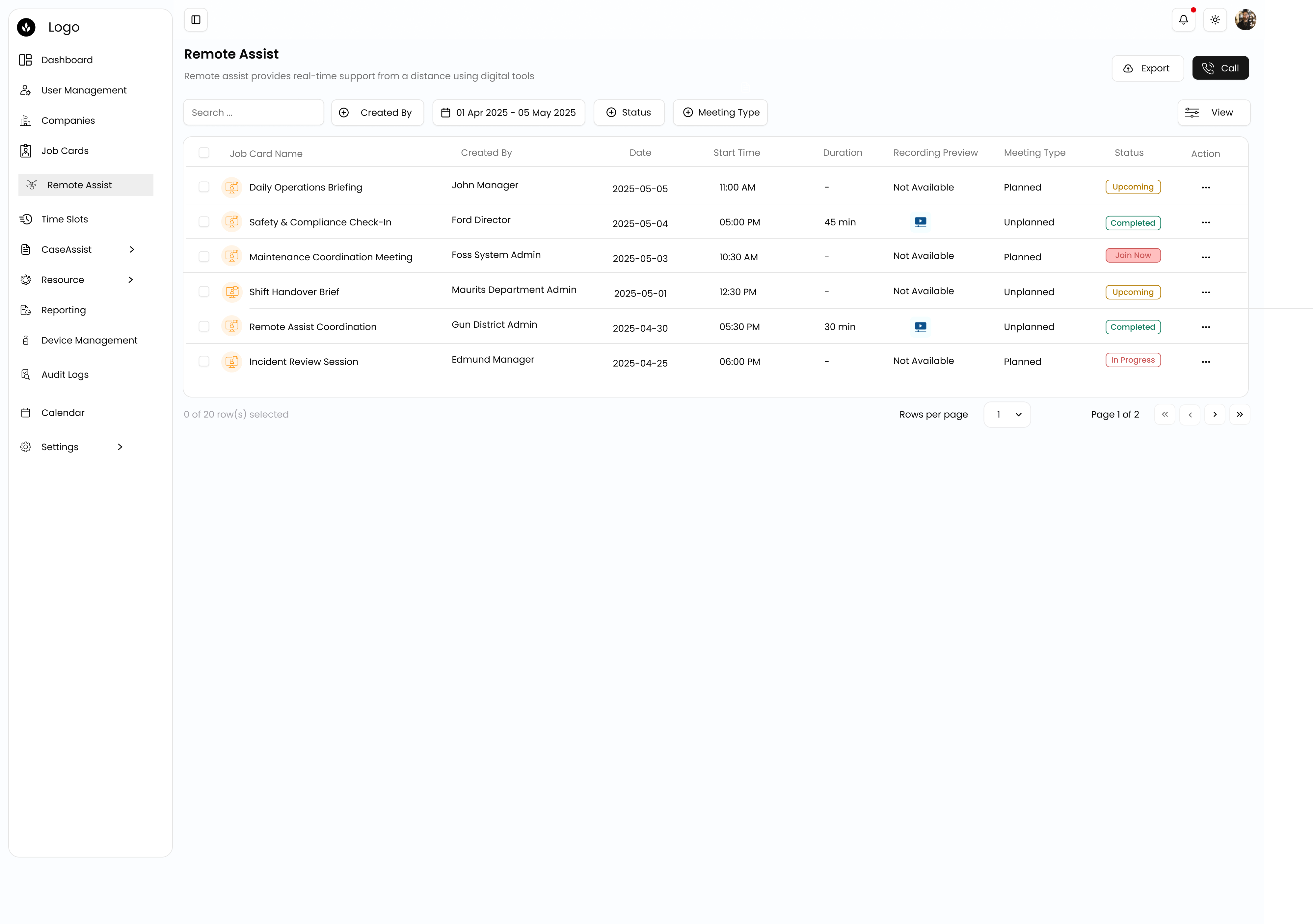The width and height of the screenshot is (1313, 924).
Task: Select the Shift Handover Brief row checkbox
Action: [x=203, y=292]
